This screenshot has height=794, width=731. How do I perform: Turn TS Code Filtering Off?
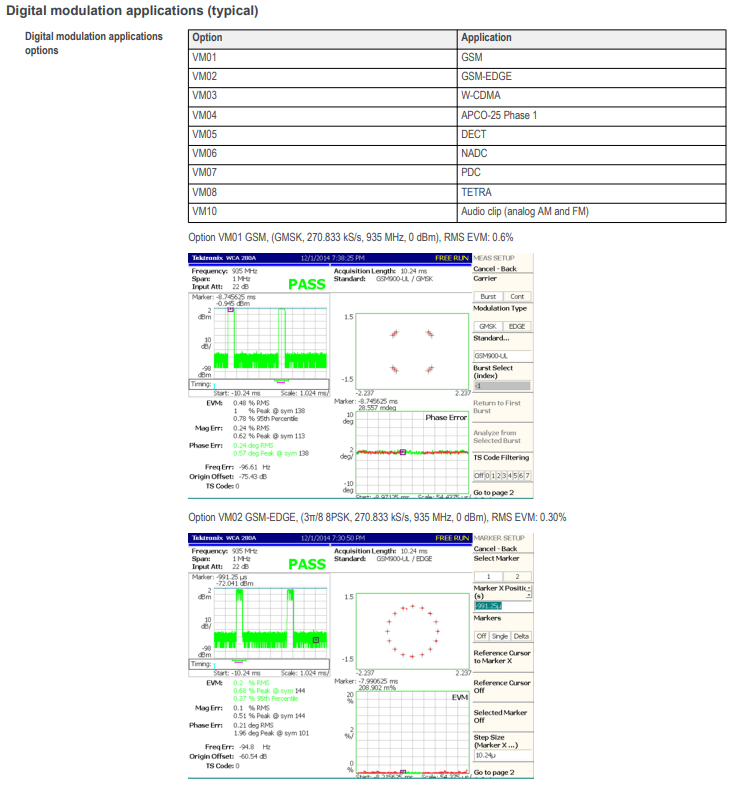click(x=479, y=475)
